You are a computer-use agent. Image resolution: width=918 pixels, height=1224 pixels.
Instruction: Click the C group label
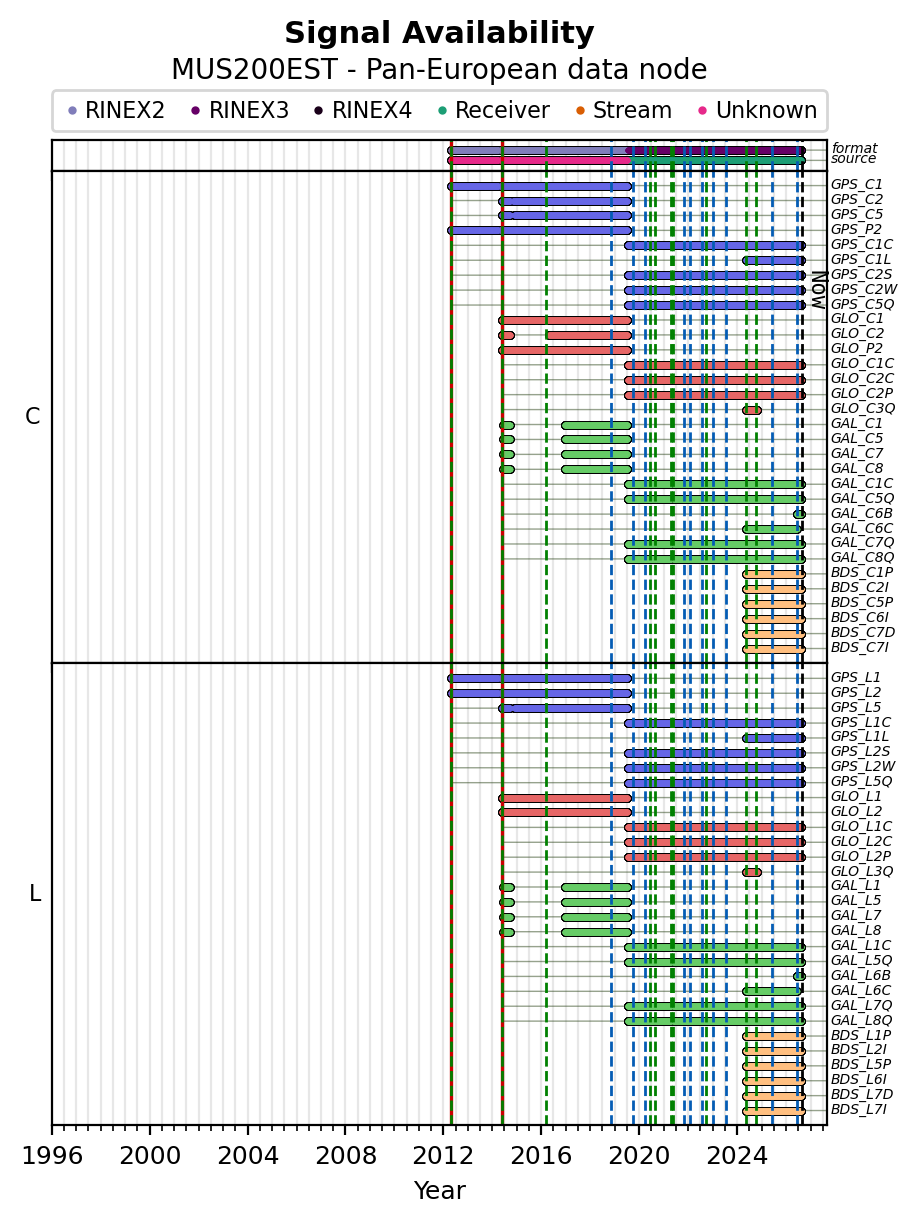coord(33,417)
